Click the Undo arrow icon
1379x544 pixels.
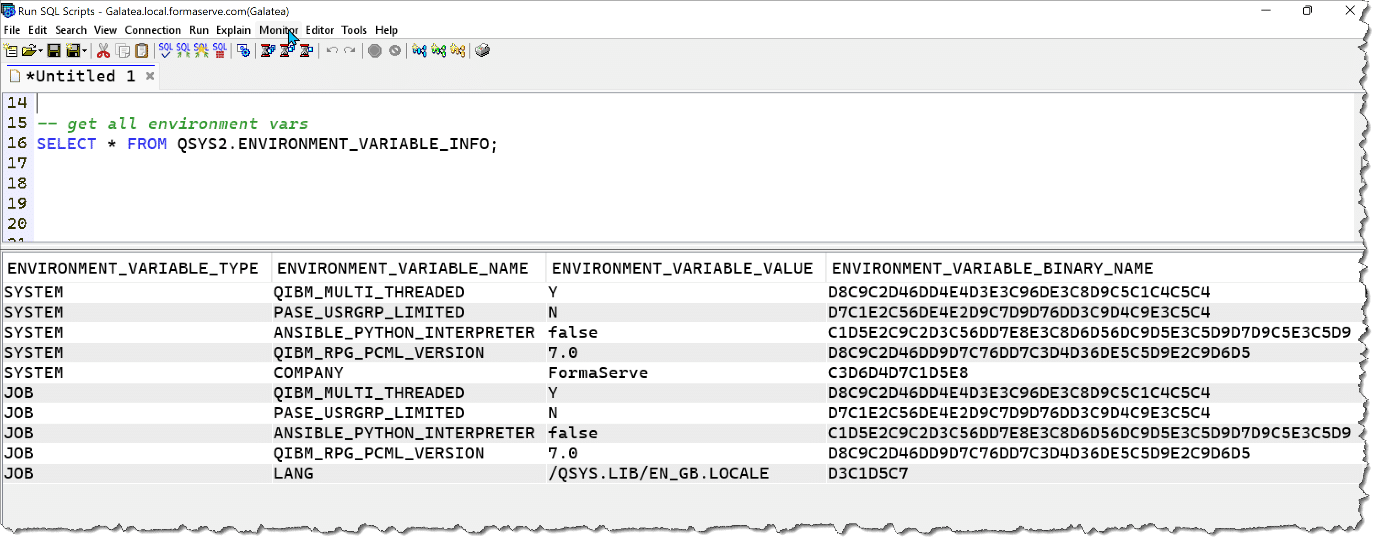click(x=332, y=51)
